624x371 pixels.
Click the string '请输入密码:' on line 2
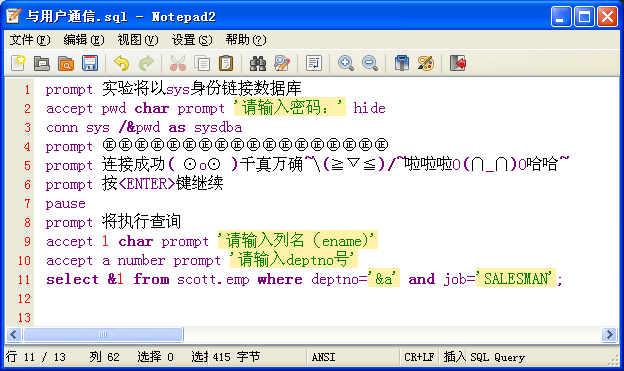pos(289,107)
